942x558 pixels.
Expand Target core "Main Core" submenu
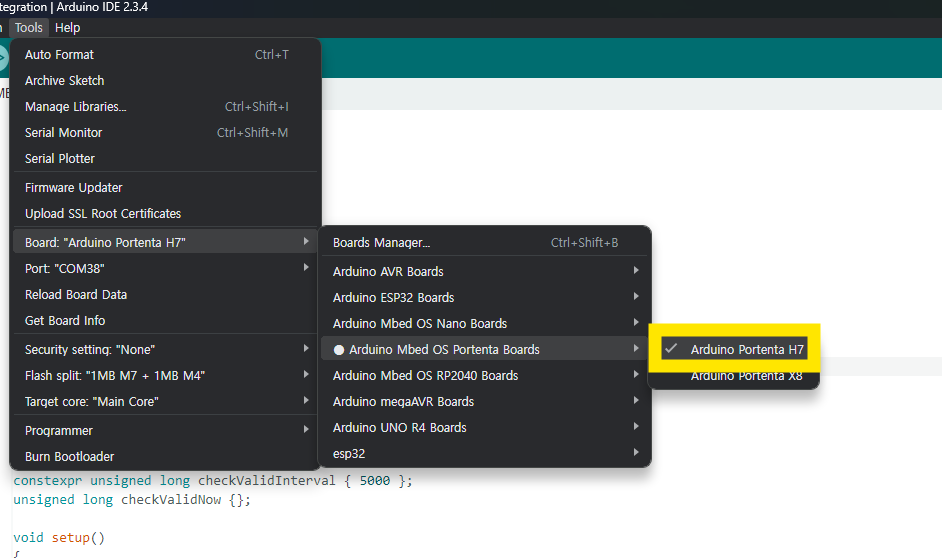(x=165, y=401)
